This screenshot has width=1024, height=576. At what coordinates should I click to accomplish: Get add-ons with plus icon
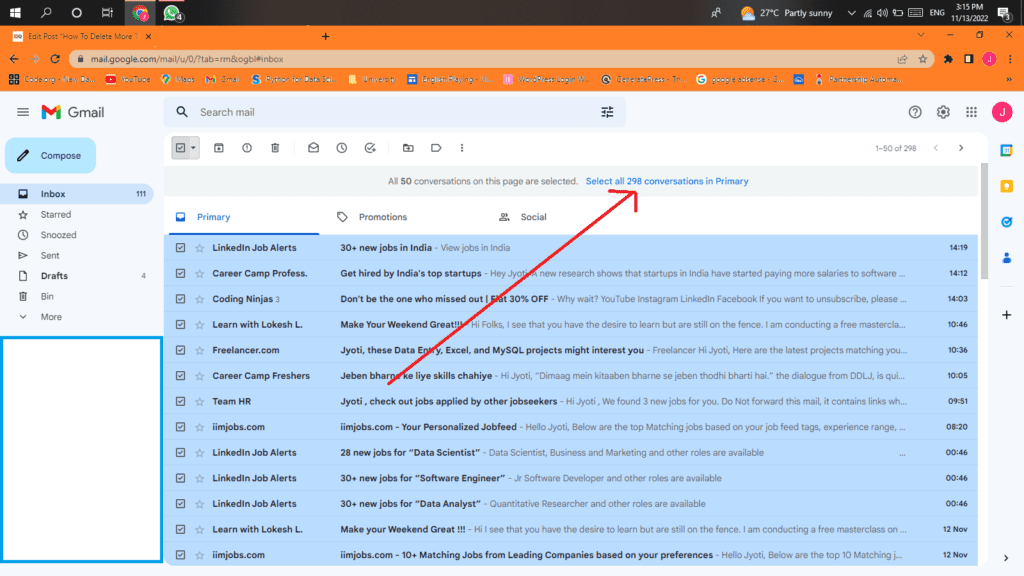click(x=1006, y=315)
